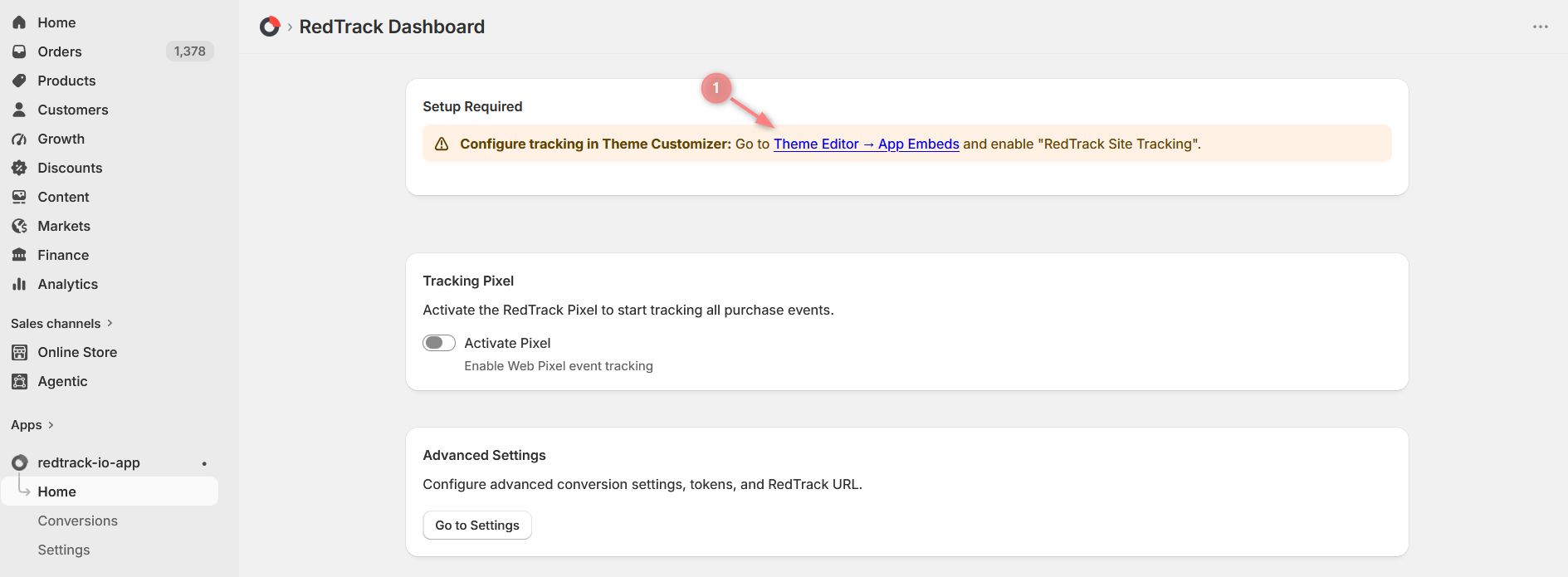
Task: Click the warning triangle icon in setup banner
Action: click(442, 144)
